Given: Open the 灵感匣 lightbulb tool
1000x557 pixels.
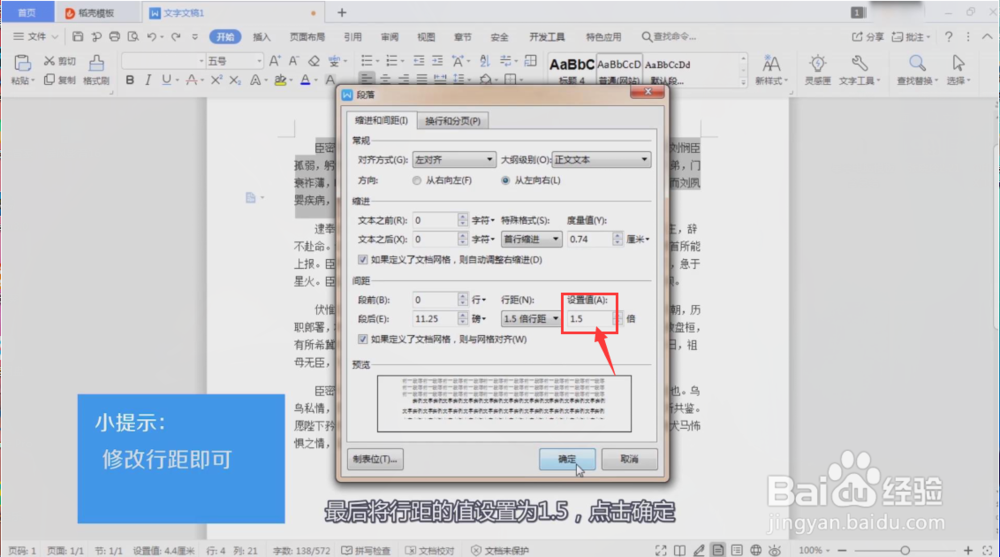Looking at the screenshot, I should pyautogui.click(x=818, y=70).
